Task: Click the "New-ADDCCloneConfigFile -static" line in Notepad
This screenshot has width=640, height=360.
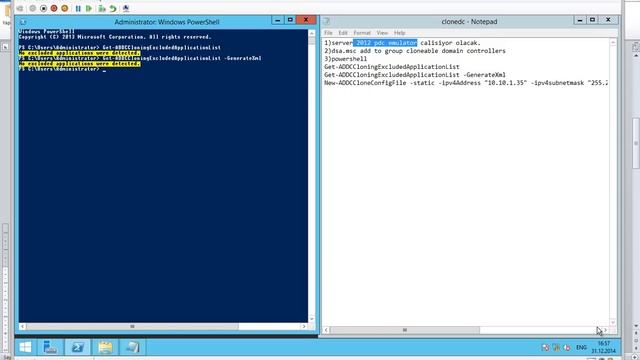Action: coord(466,83)
